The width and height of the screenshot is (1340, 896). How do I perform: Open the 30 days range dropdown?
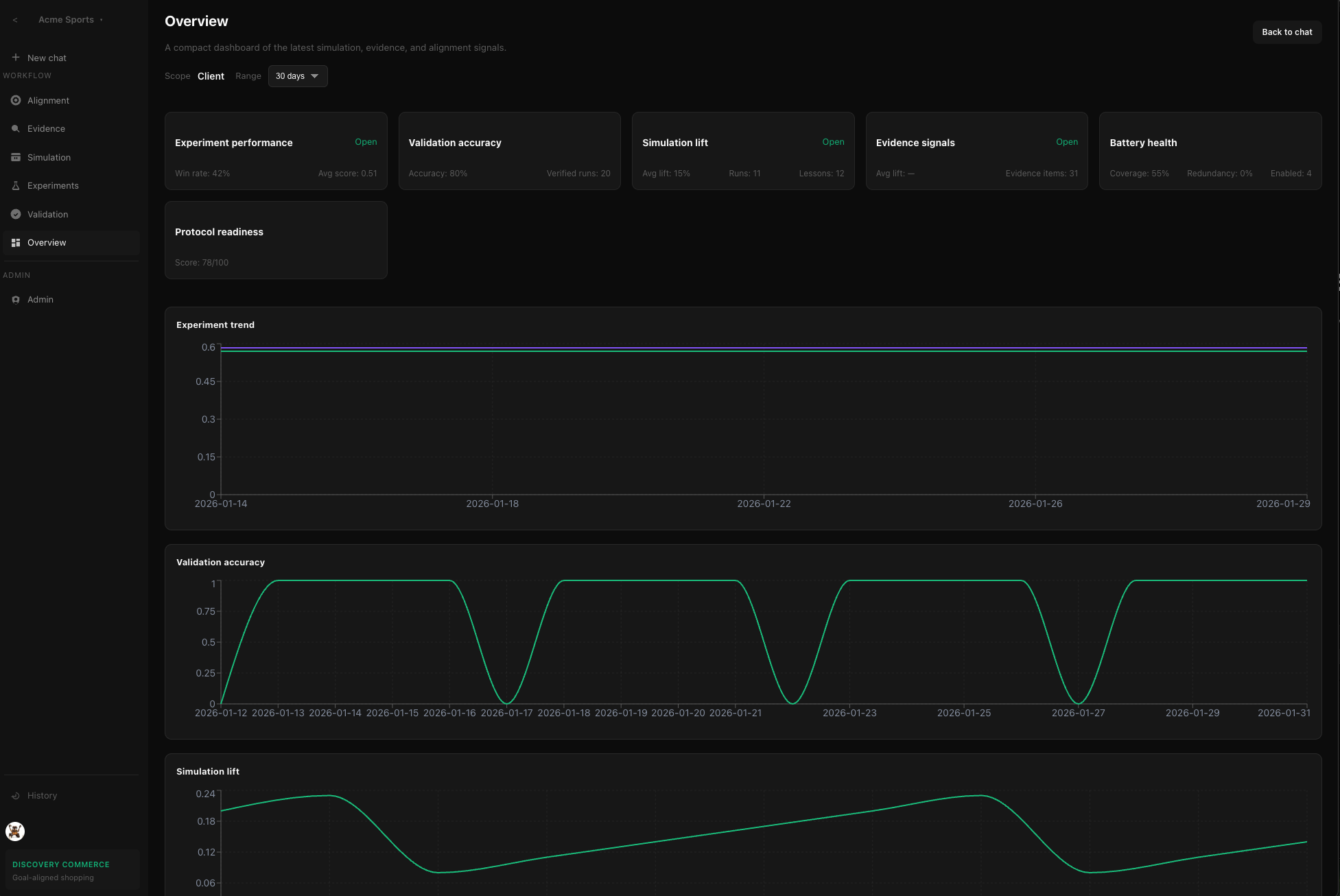(298, 76)
